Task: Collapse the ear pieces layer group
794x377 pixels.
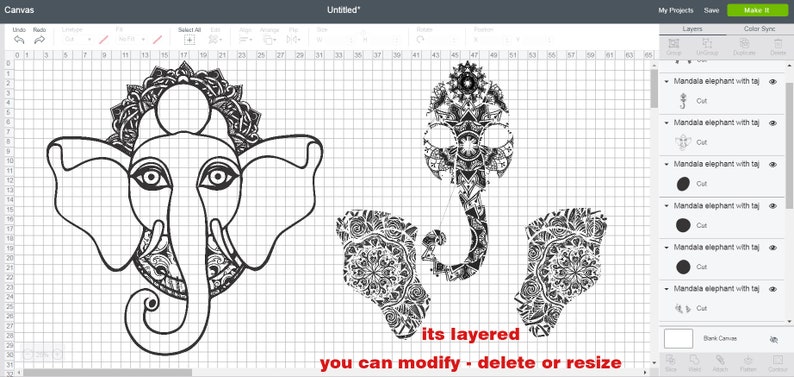Action: (x=667, y=289)
